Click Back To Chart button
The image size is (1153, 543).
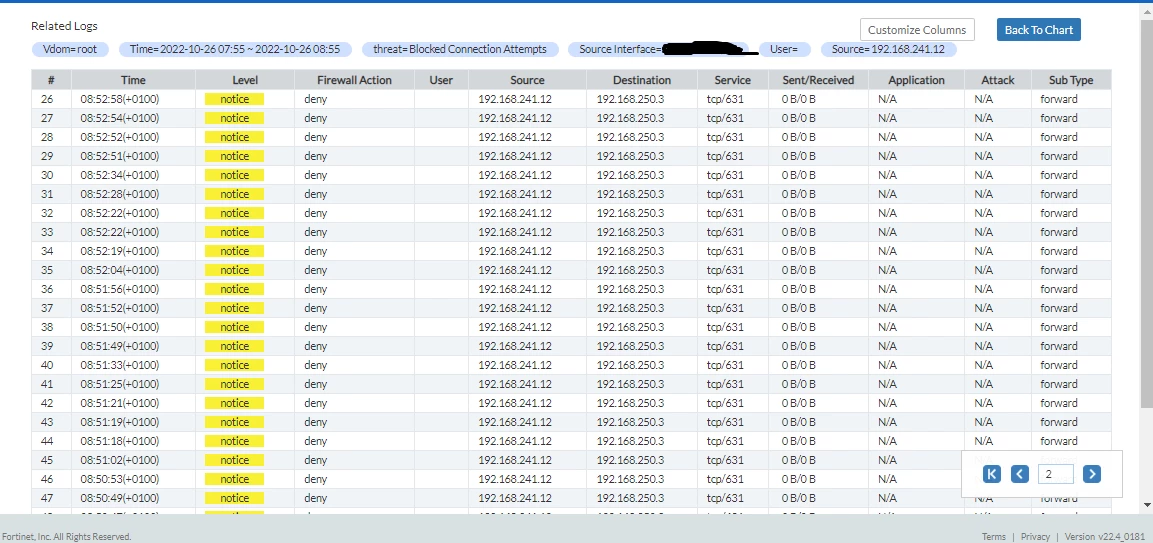(1038, 30)
